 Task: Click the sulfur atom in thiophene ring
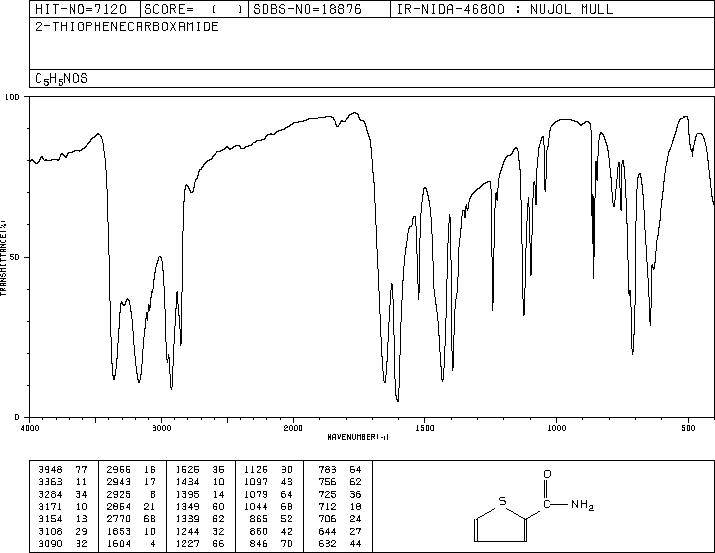point(502,501)
